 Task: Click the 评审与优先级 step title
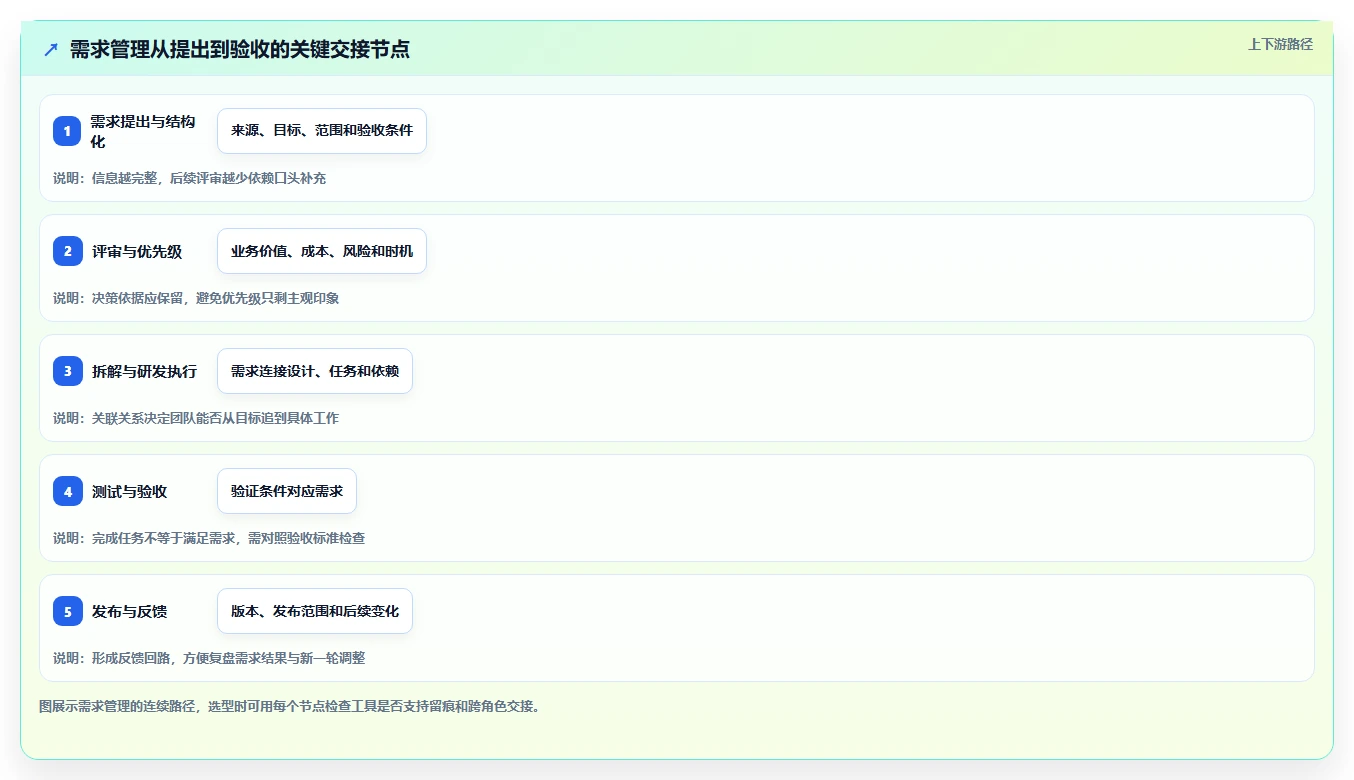(x=137, y=251)
